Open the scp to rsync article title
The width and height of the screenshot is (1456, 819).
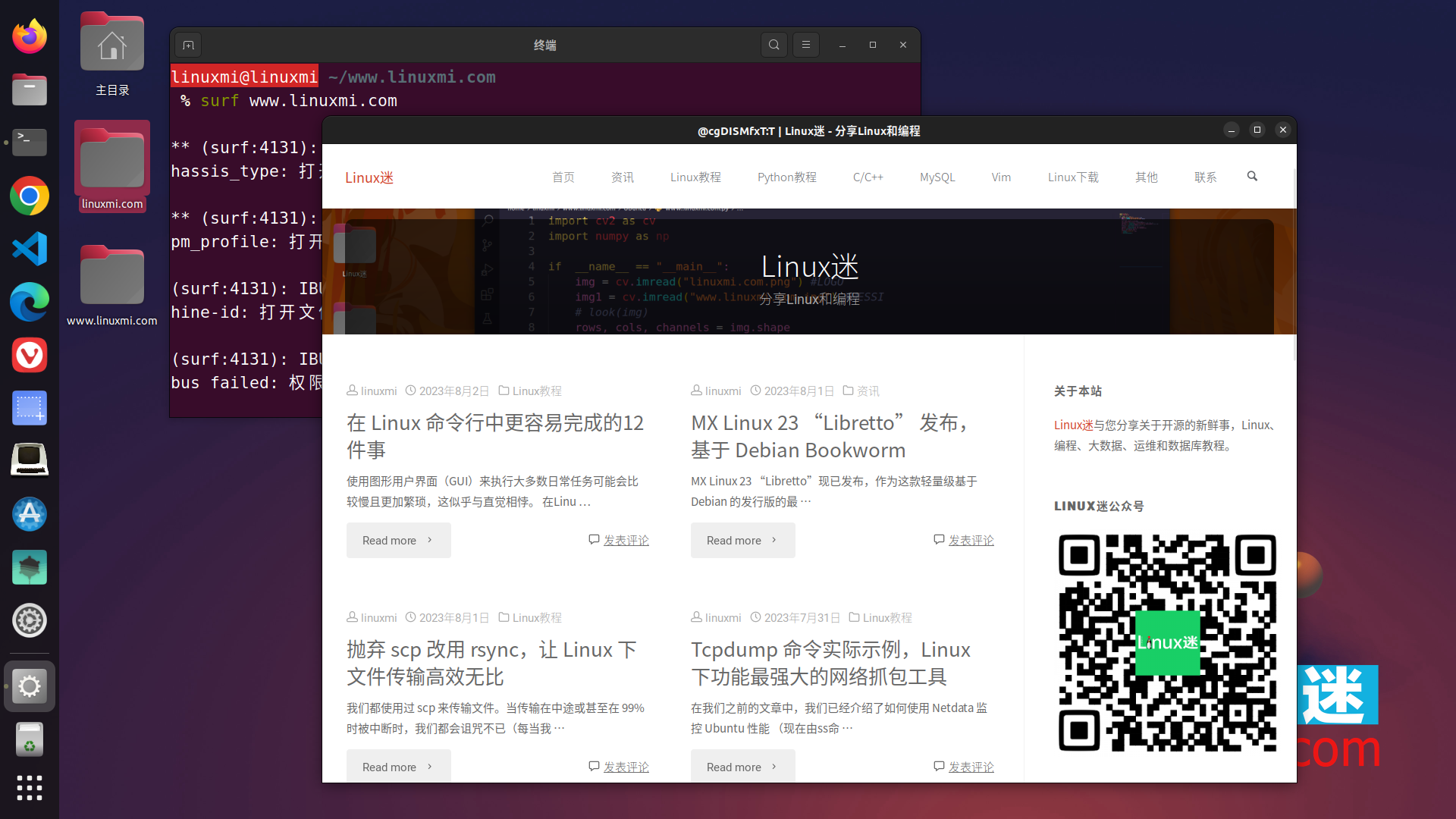coord(491,663)
